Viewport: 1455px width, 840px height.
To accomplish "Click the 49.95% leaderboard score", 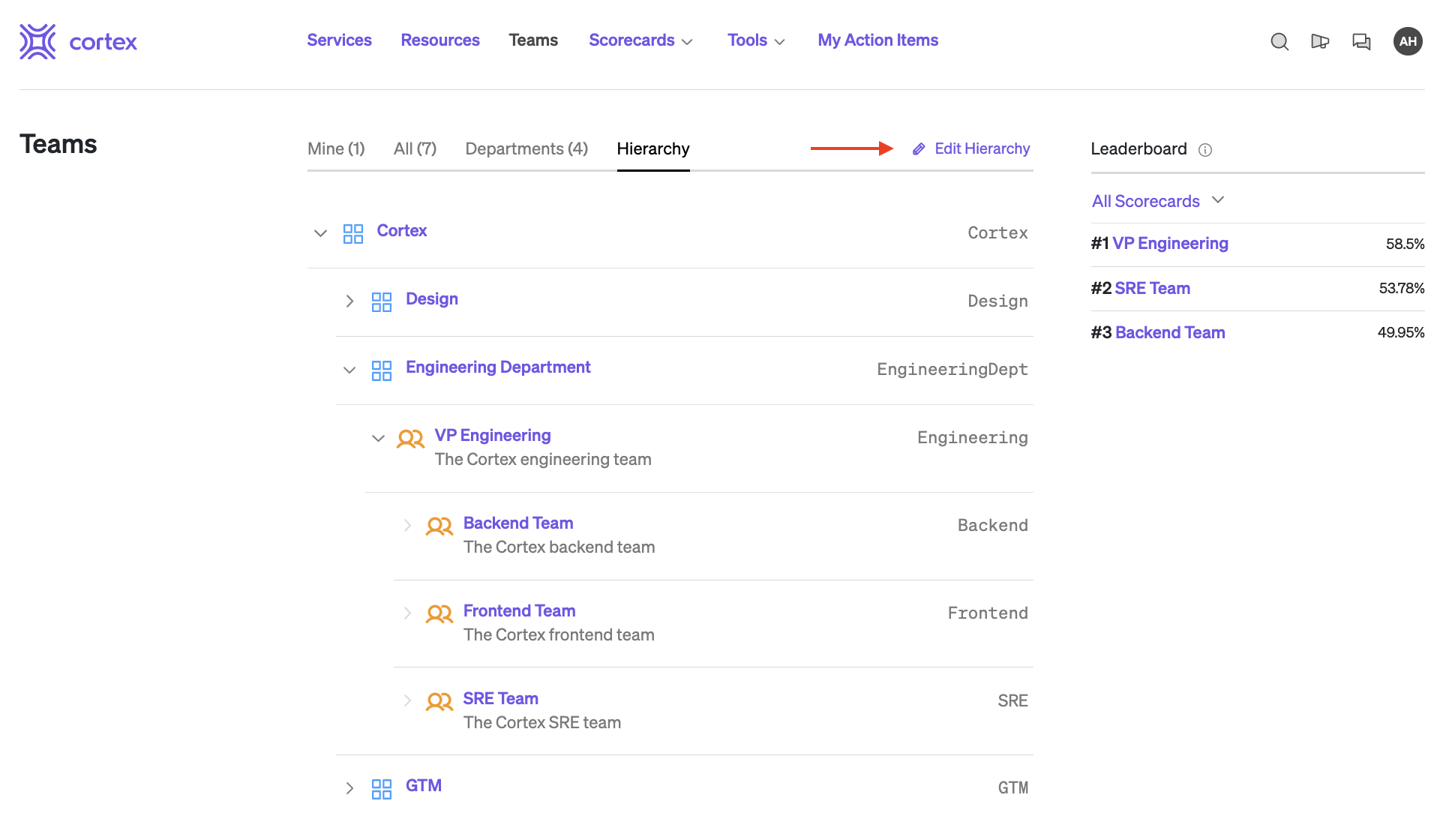I will tap(1401, 333).
